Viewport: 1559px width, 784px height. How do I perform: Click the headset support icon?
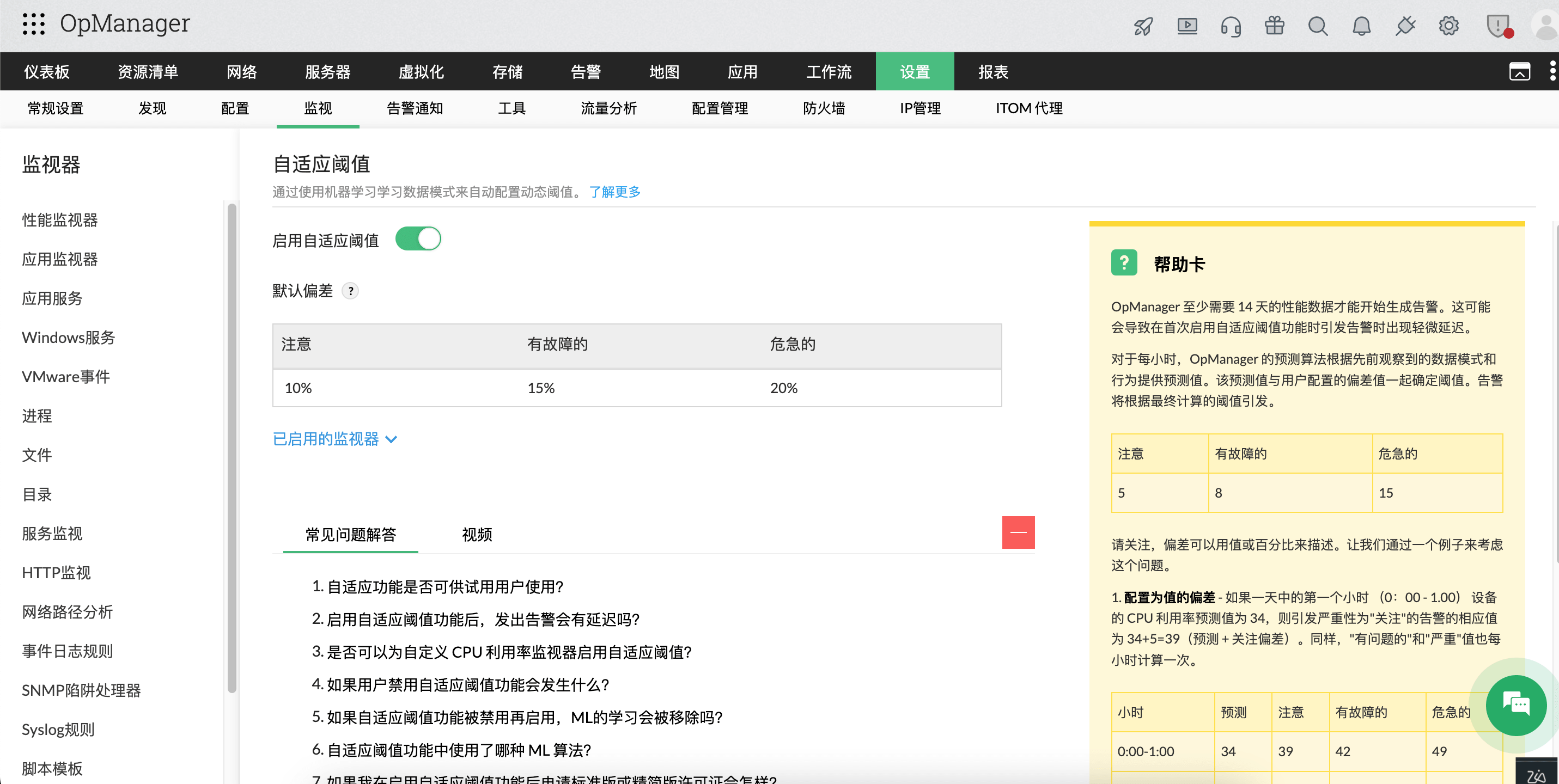pyautogui.click(x=1231, y=26)
